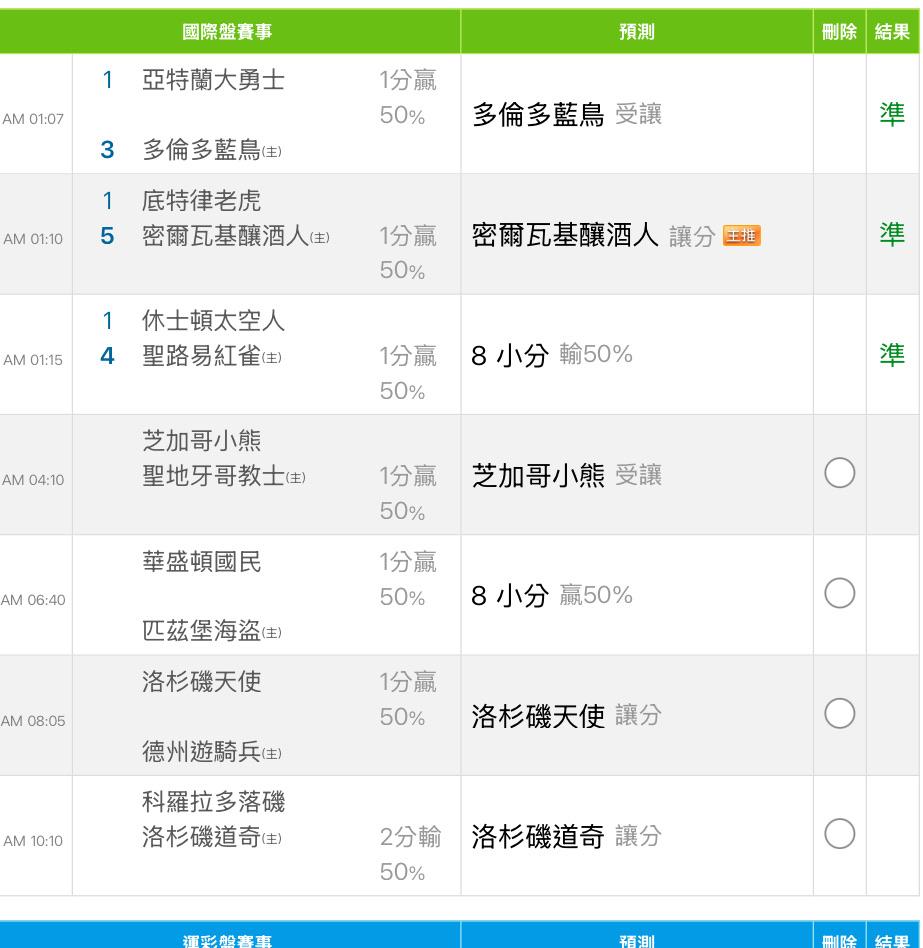
Task: Click 準 result for 多倫多藍鳥 prediction
Action: 892,114
